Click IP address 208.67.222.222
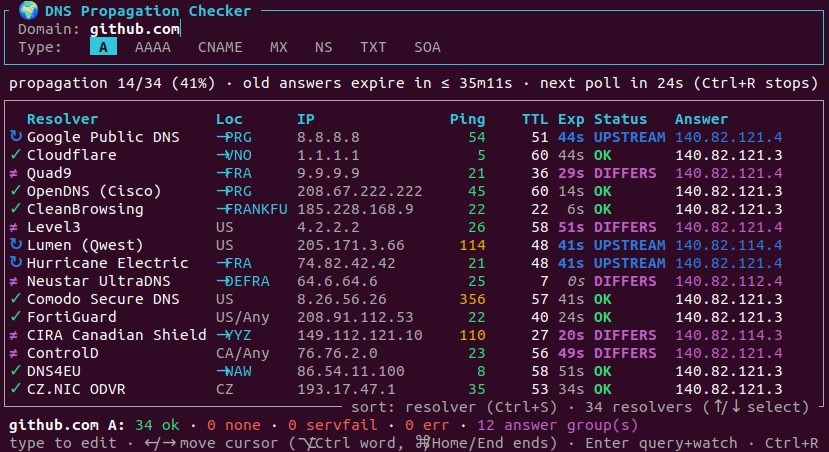 tap(360, 191)
